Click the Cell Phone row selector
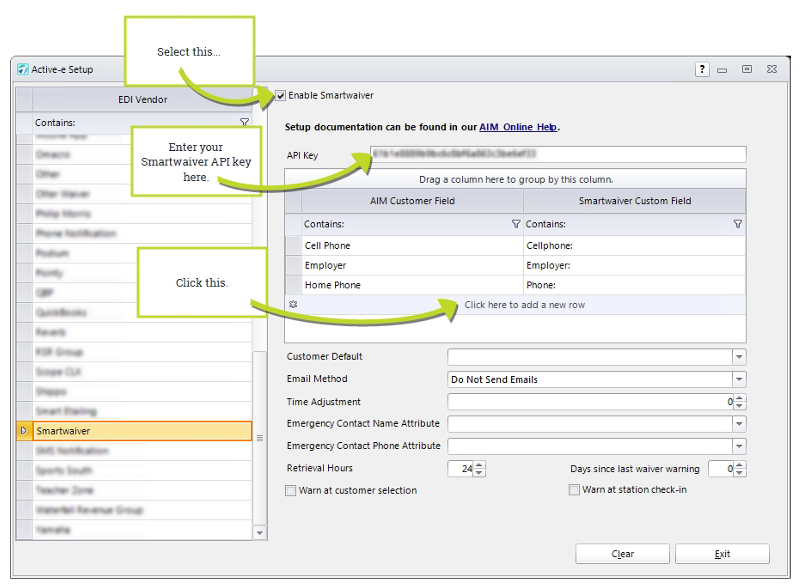Viewport: 802px width, 586px height. 293,245
